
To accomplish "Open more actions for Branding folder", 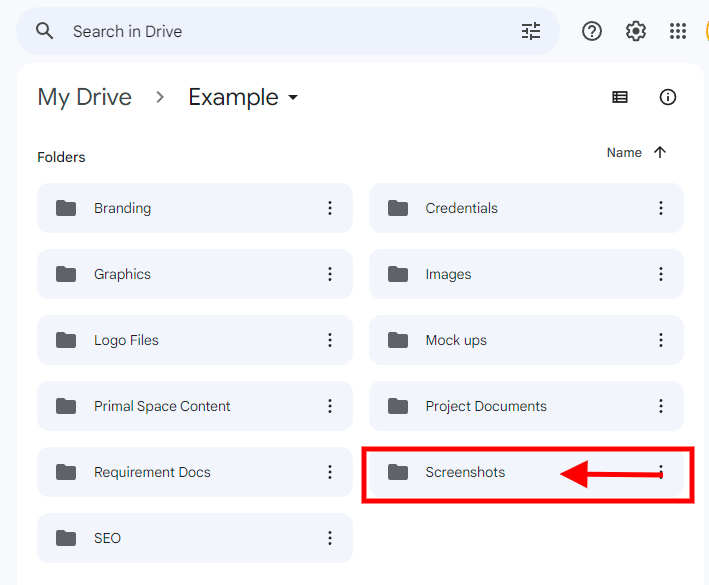I will 330,208.
